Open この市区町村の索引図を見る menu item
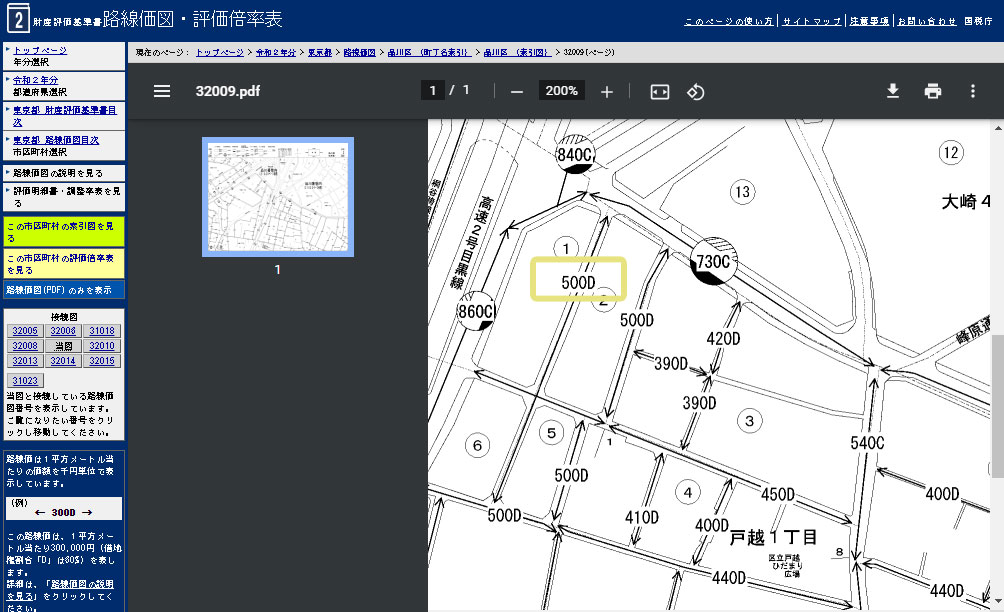 [x=63, y=231]
